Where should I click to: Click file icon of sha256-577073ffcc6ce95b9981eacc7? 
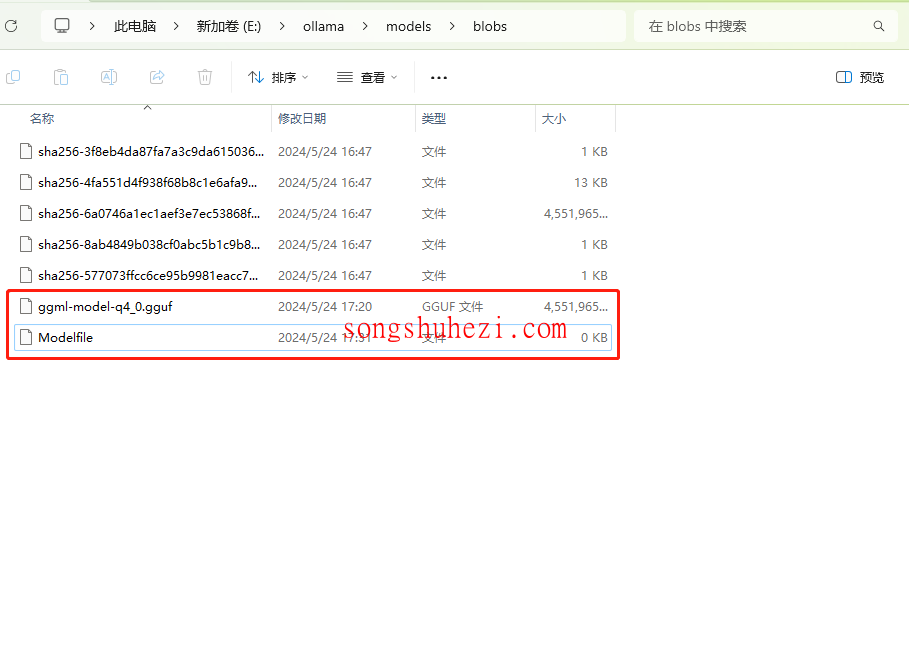click(x=26, y=275)
